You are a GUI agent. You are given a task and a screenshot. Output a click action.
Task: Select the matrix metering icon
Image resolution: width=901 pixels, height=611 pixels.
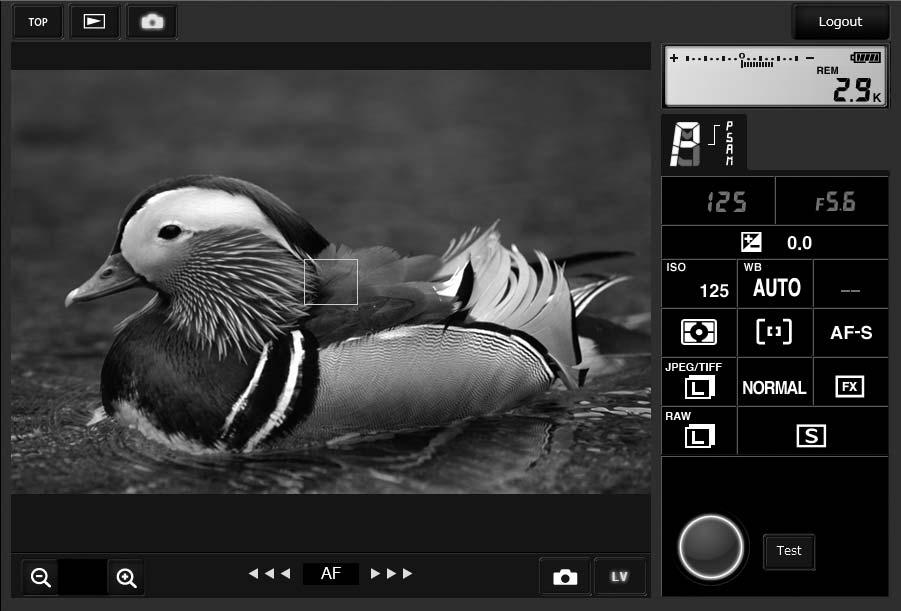(699, 332)
